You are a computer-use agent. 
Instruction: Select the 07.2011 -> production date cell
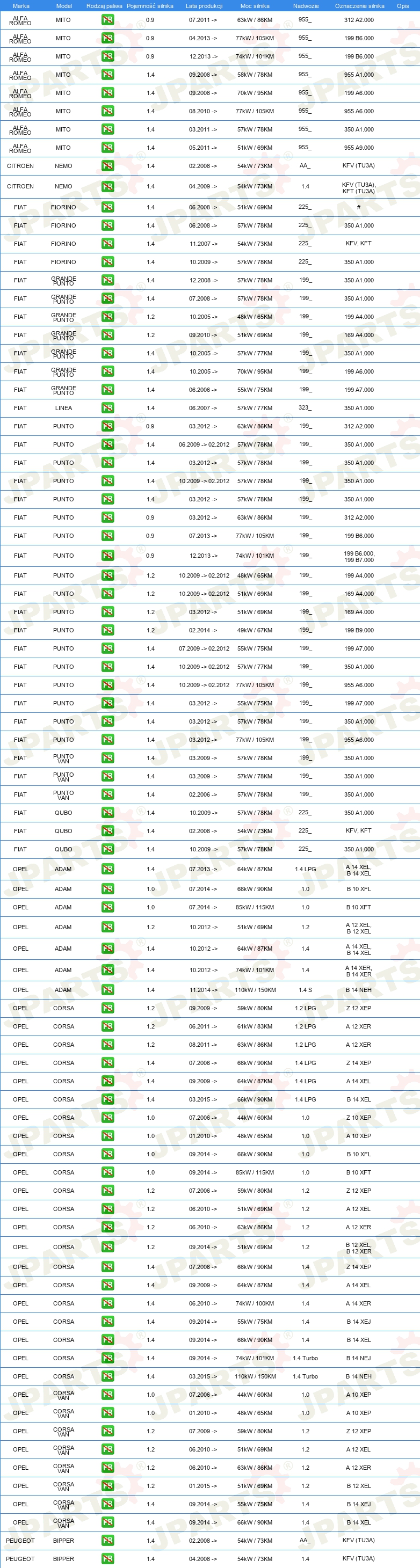pos(202,19)
